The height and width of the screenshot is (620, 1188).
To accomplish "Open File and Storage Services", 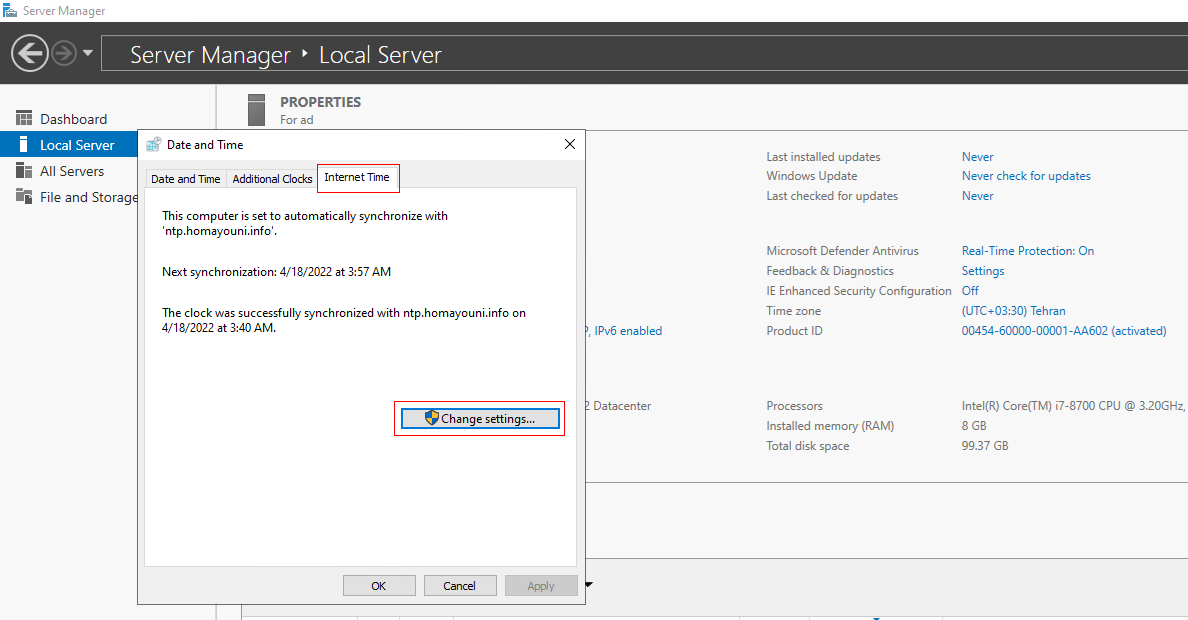I will point(89,197).
